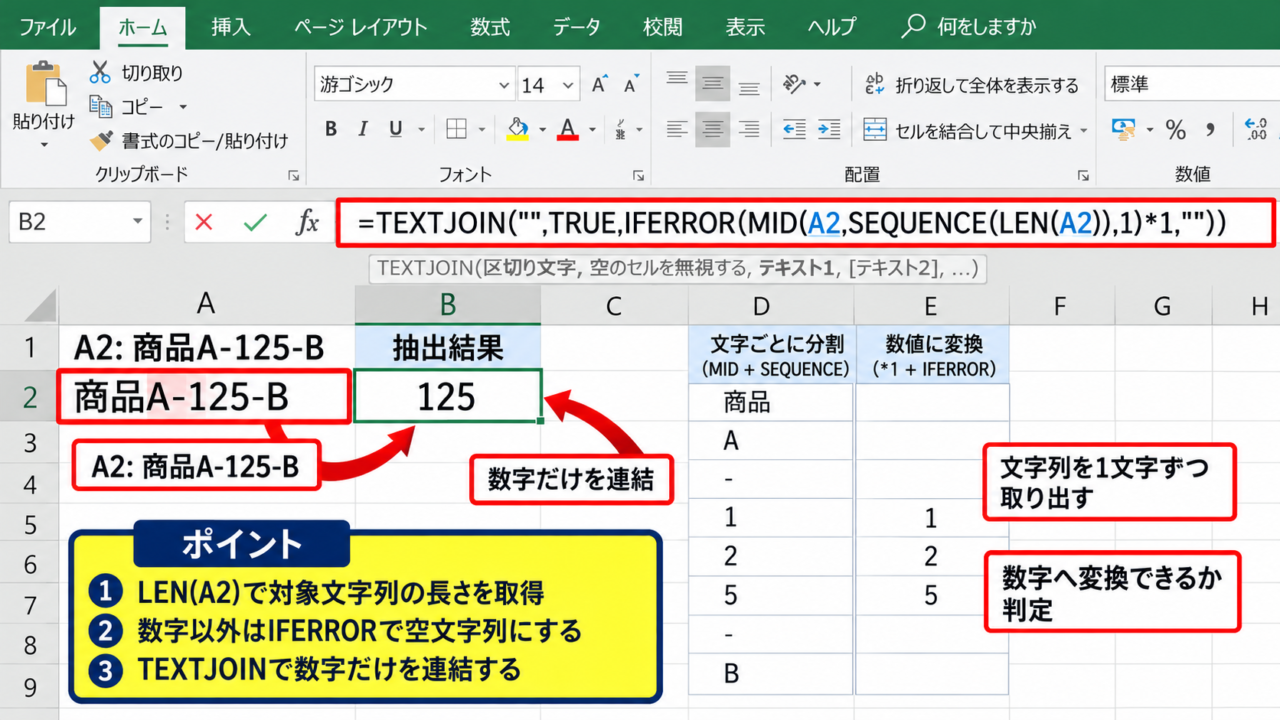Open the font size 14 dropdown
This screenshot has height=720, width=1280.
568,85
